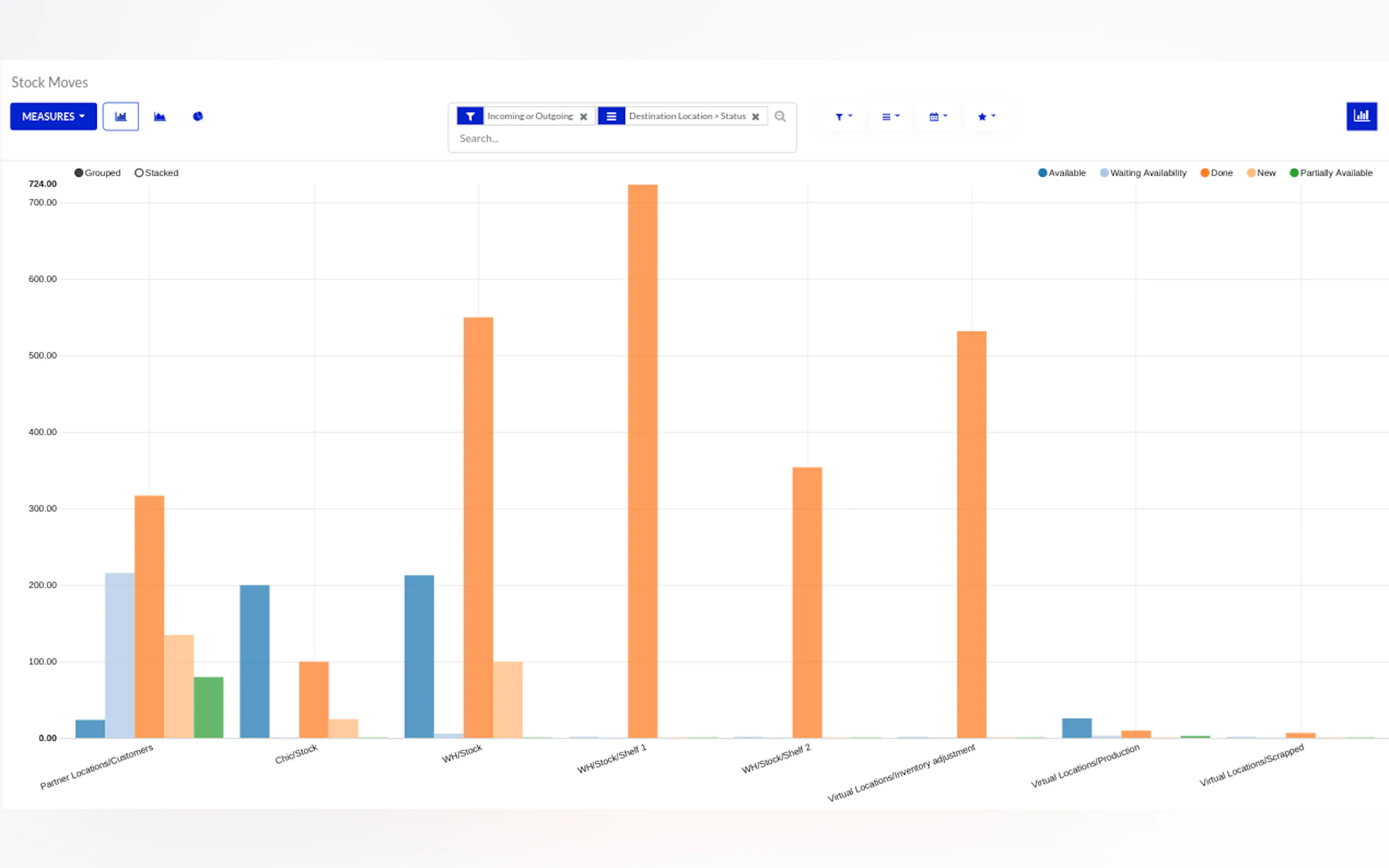Open the Measures dropdown
The image size is (1389, 868).
54,116
